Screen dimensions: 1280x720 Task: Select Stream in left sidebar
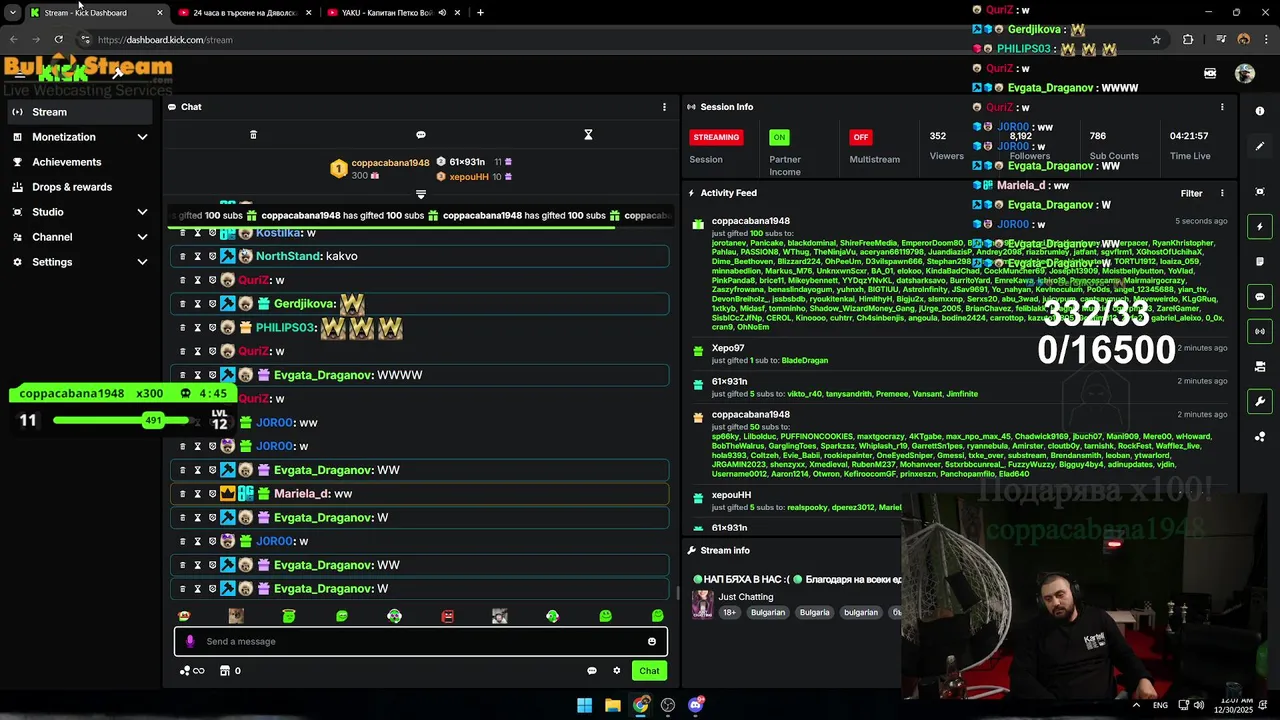80,112
